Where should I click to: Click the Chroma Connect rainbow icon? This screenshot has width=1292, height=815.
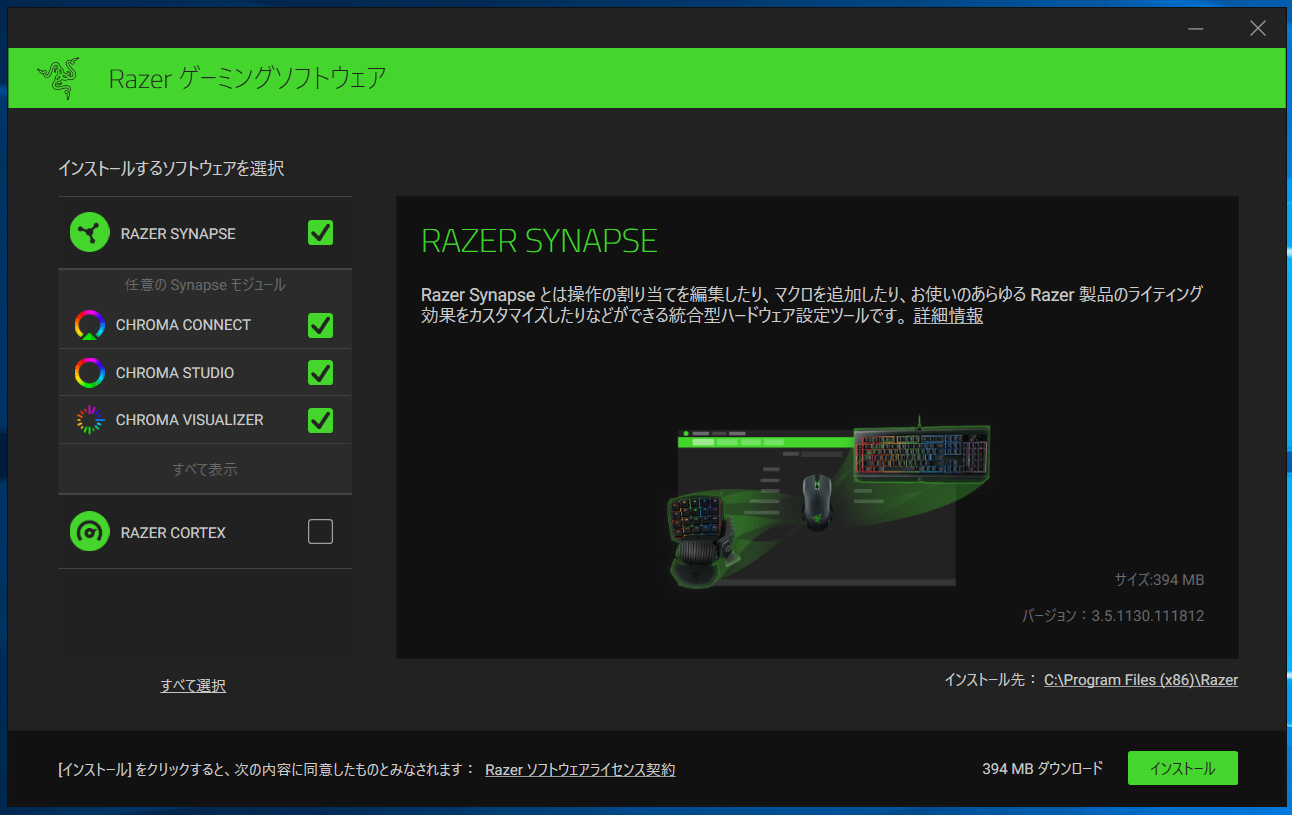(x=90, y=325)
